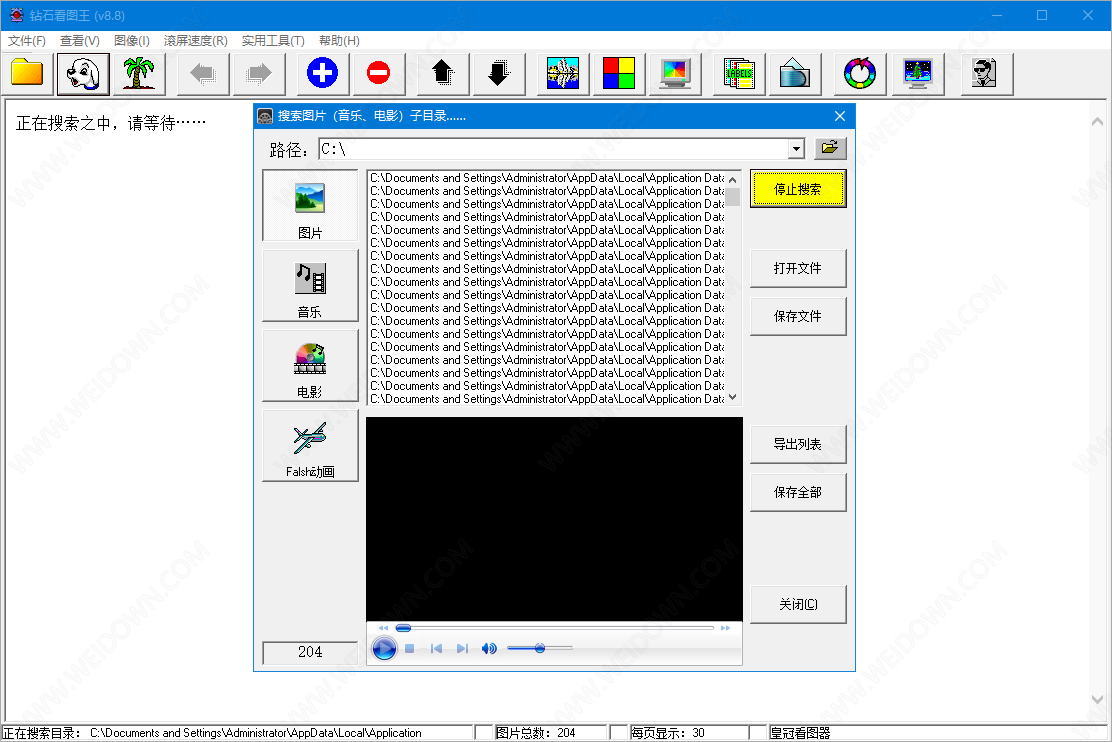Click main window scrollbar up arrow

tap(1097, 121)
